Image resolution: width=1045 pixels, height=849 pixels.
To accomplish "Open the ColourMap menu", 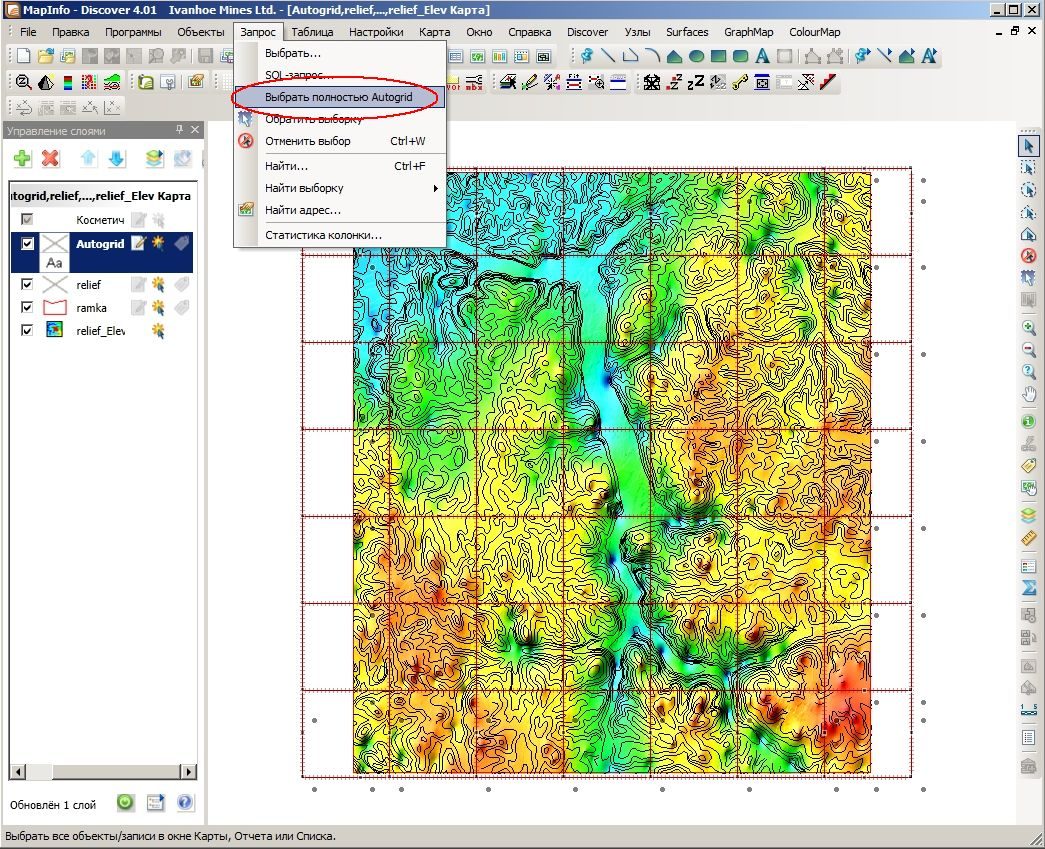I will coord(814,32).
